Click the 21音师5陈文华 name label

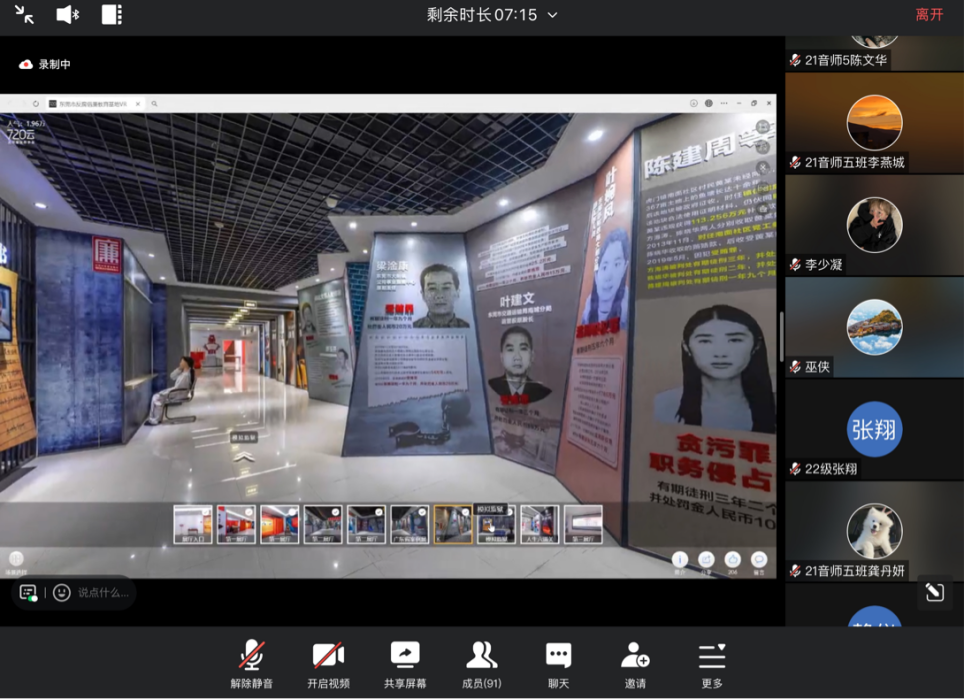(x=845, y=60)
